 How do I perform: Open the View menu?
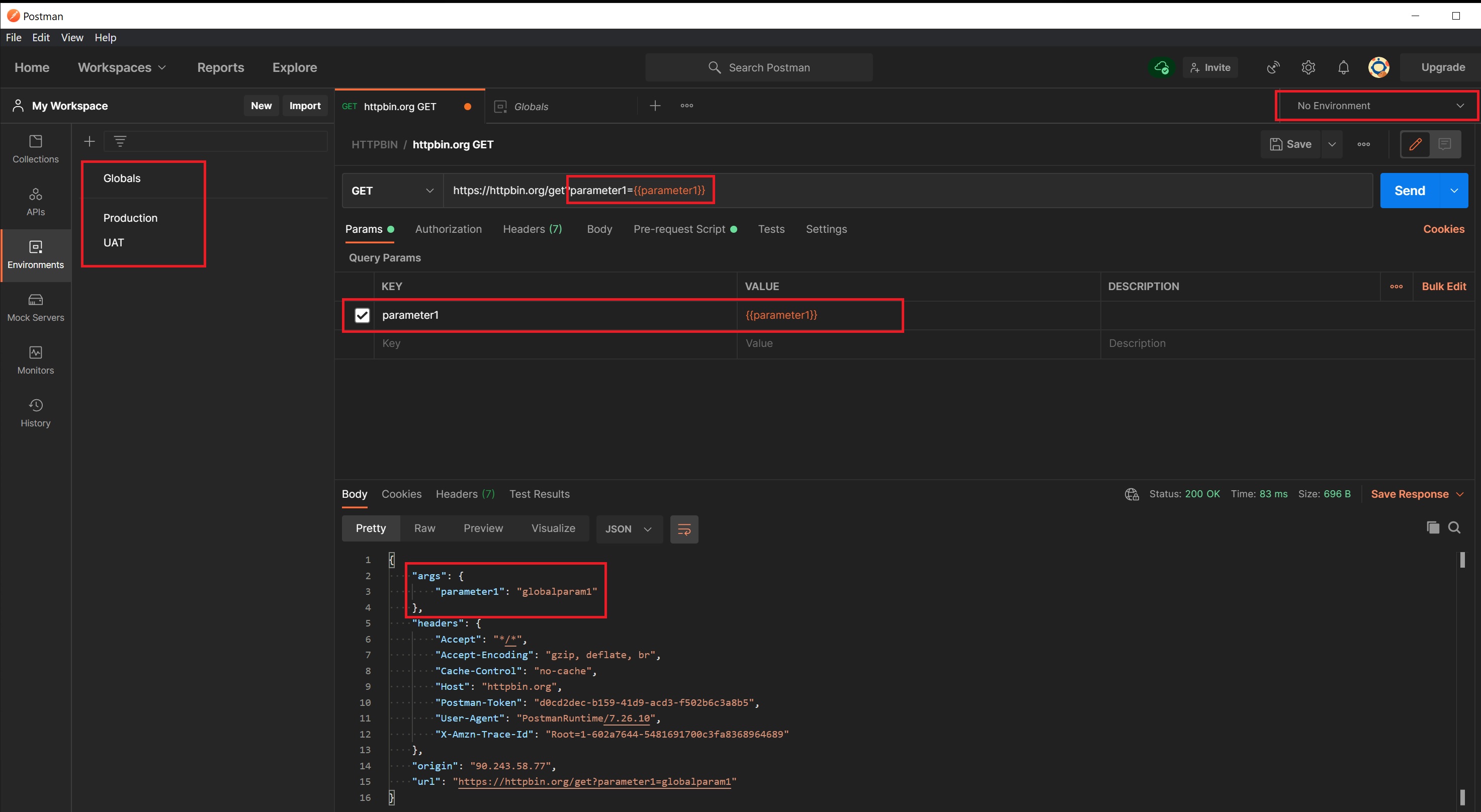(72, 37)
